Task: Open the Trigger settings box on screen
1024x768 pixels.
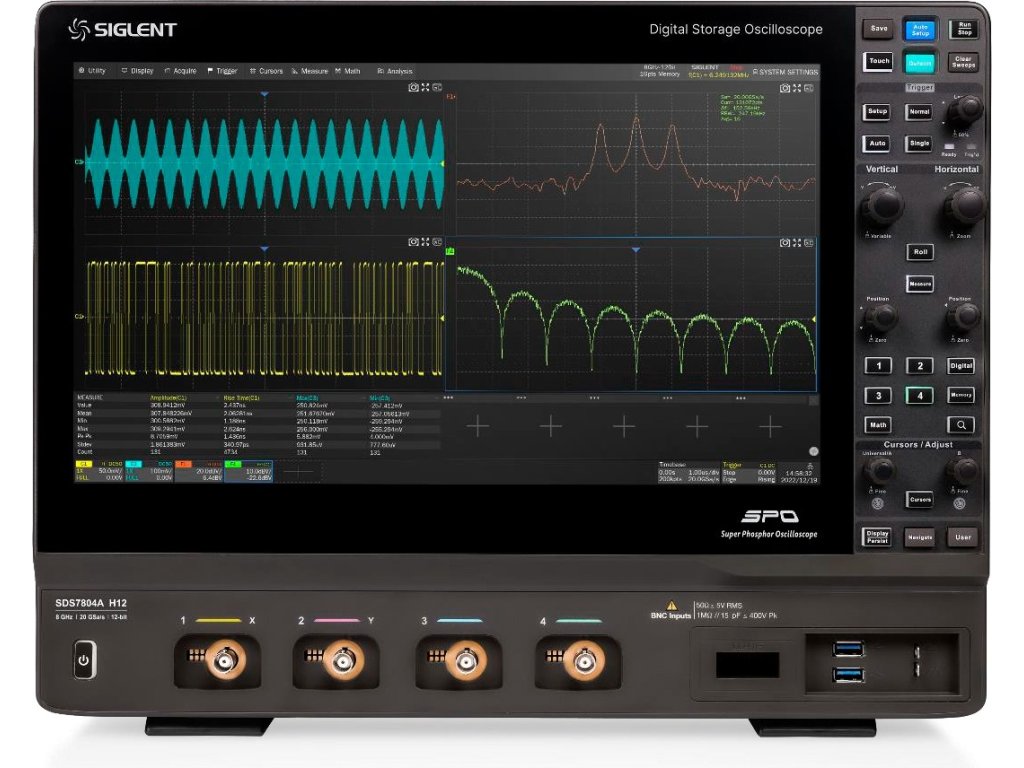Action: click(748, 472)
